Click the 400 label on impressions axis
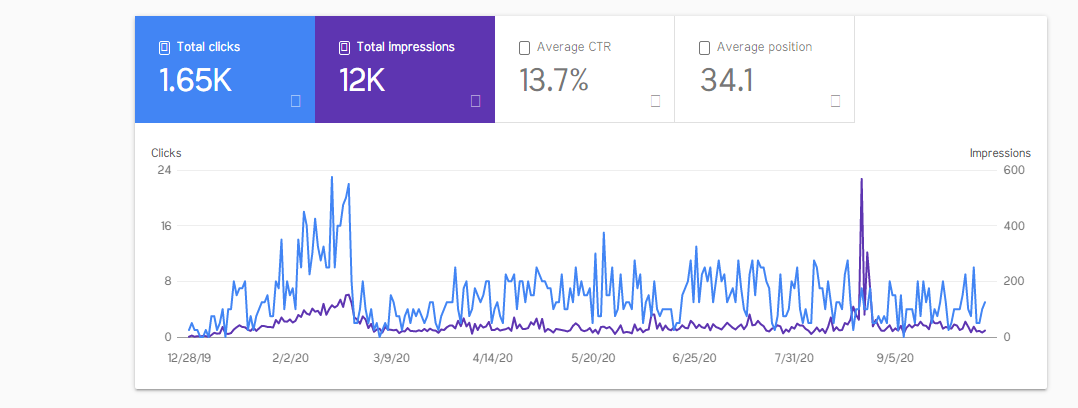Screen dimensions: 1078x408 pos(1015,226)
